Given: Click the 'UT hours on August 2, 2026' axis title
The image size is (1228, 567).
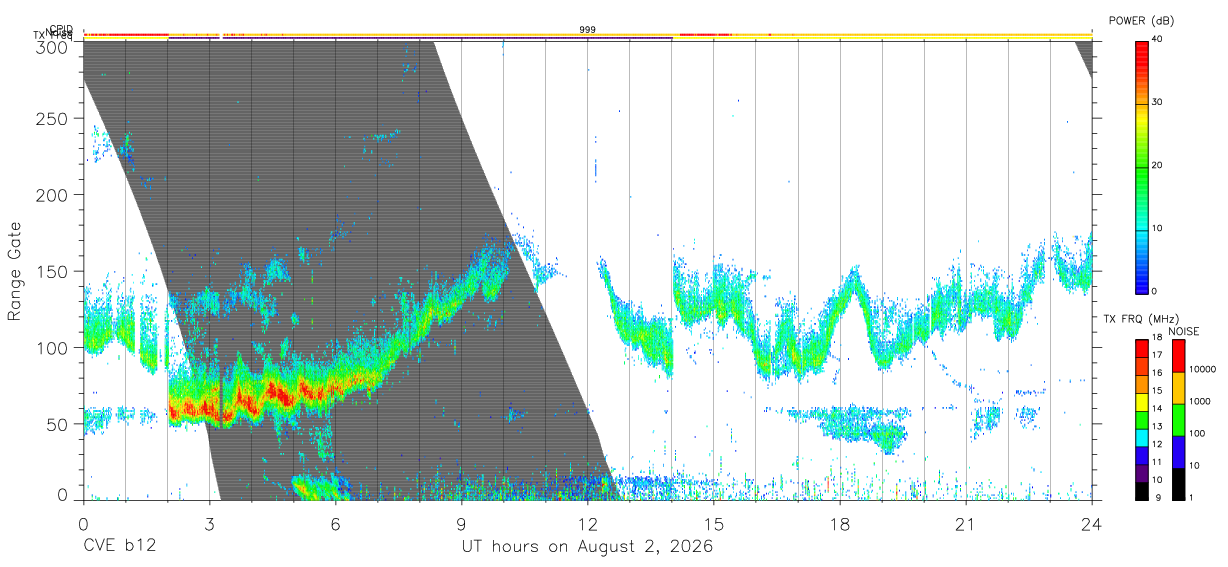Looking at the screenshot, I should pos(587,547).
